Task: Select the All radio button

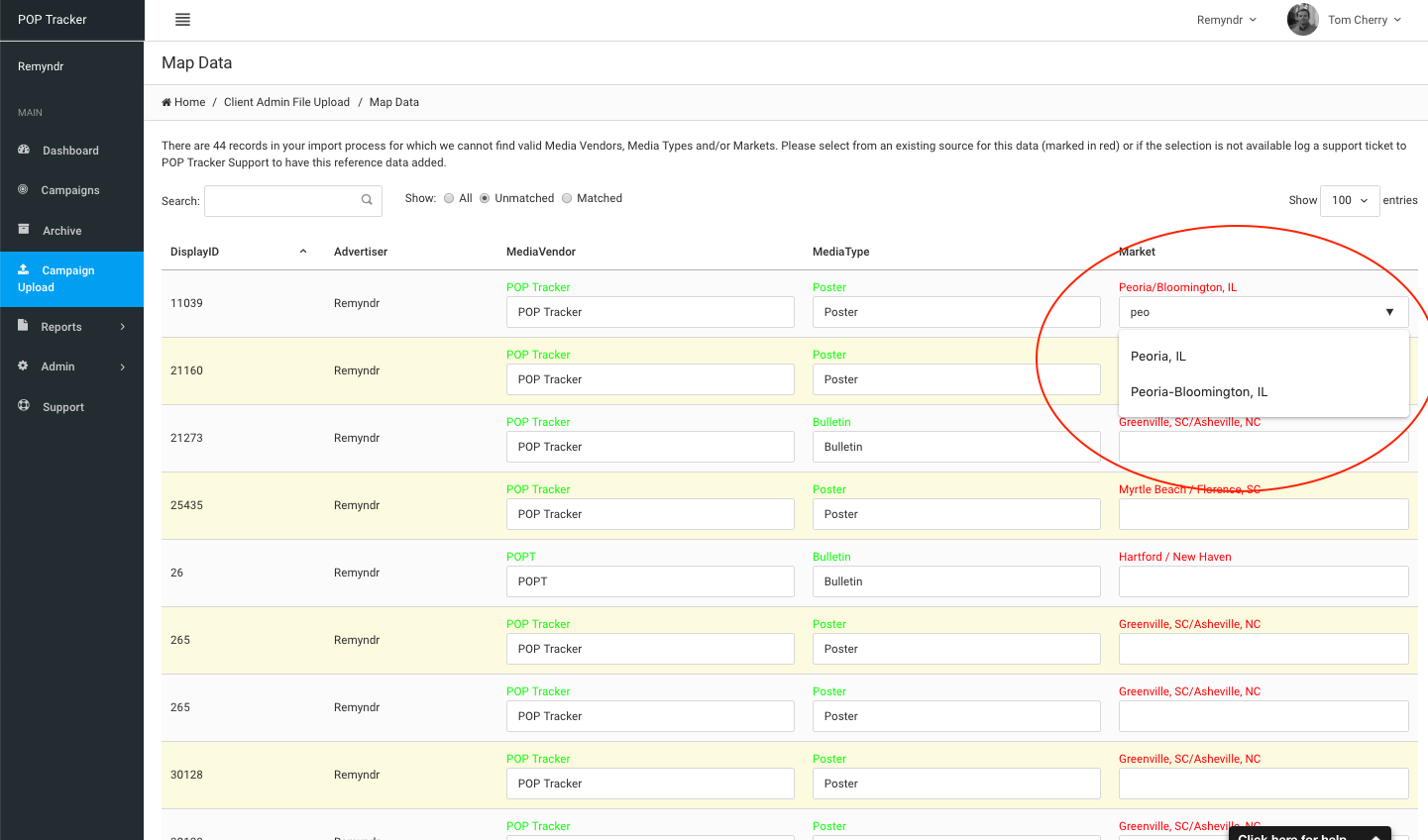Action: click(x=449, y=198)
